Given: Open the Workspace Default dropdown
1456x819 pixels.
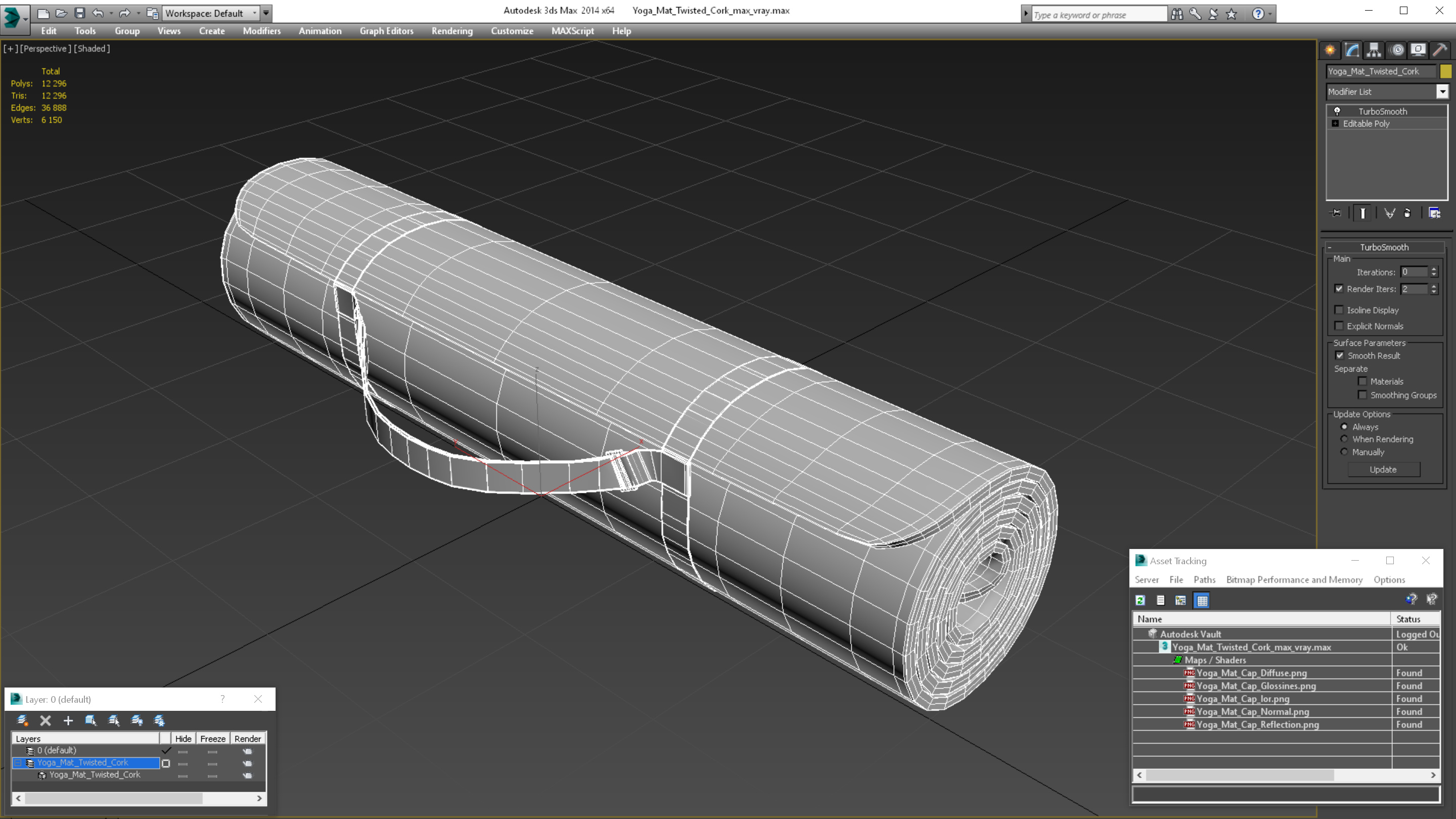Looking at the screenshot, I should coord(254,13).
